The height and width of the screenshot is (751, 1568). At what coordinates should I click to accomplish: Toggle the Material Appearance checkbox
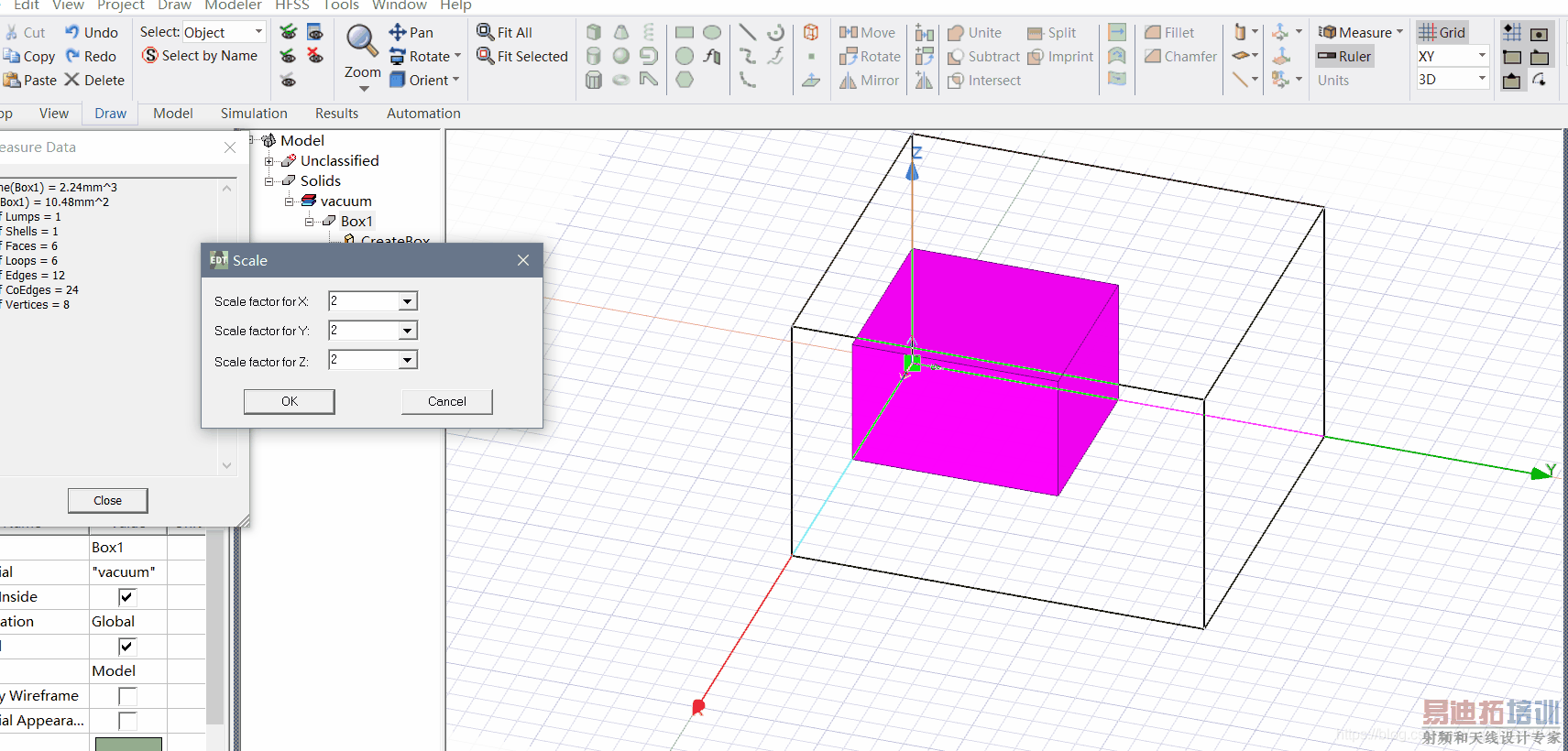[127, 721]
